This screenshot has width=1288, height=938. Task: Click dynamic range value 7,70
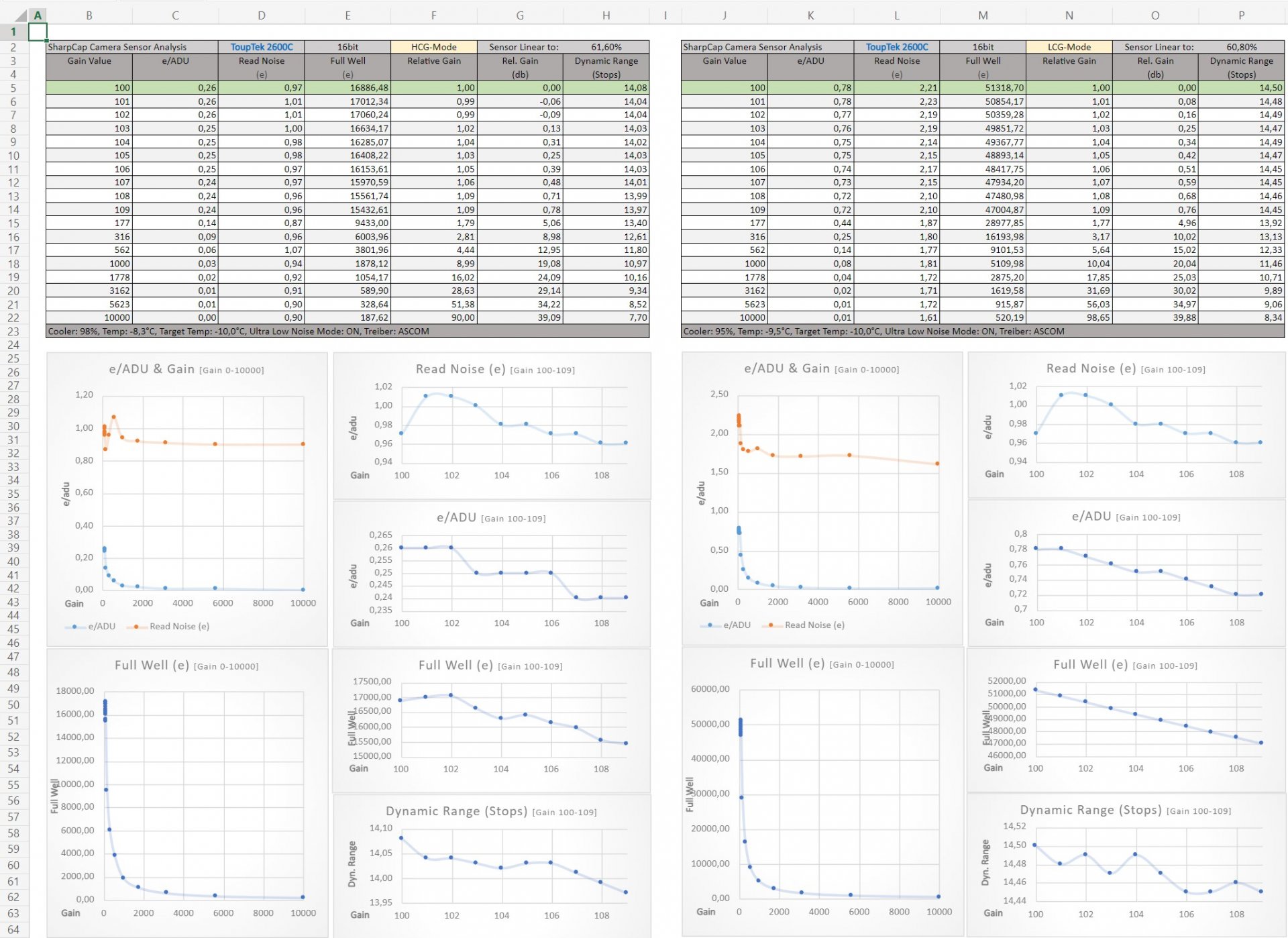[606, 317]
